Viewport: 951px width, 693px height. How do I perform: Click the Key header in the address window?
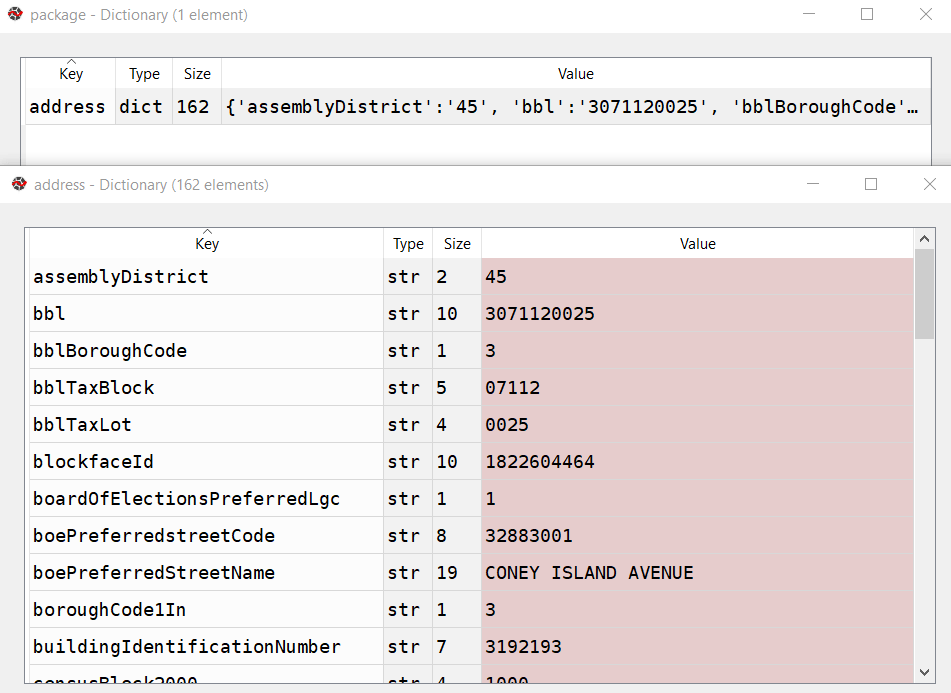(x=206, y=243)
